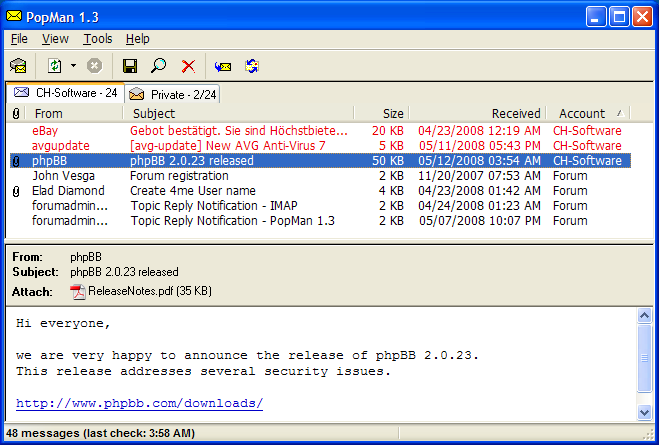Viewport: 659px width, 445px height.
Task: Click the PDF attachment icon
Action: [78, 292]
